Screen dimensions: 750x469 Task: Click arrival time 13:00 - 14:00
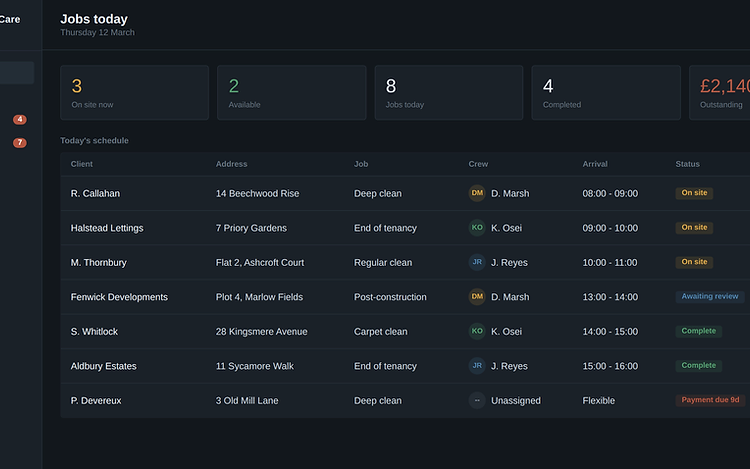(x=610, y=297)
